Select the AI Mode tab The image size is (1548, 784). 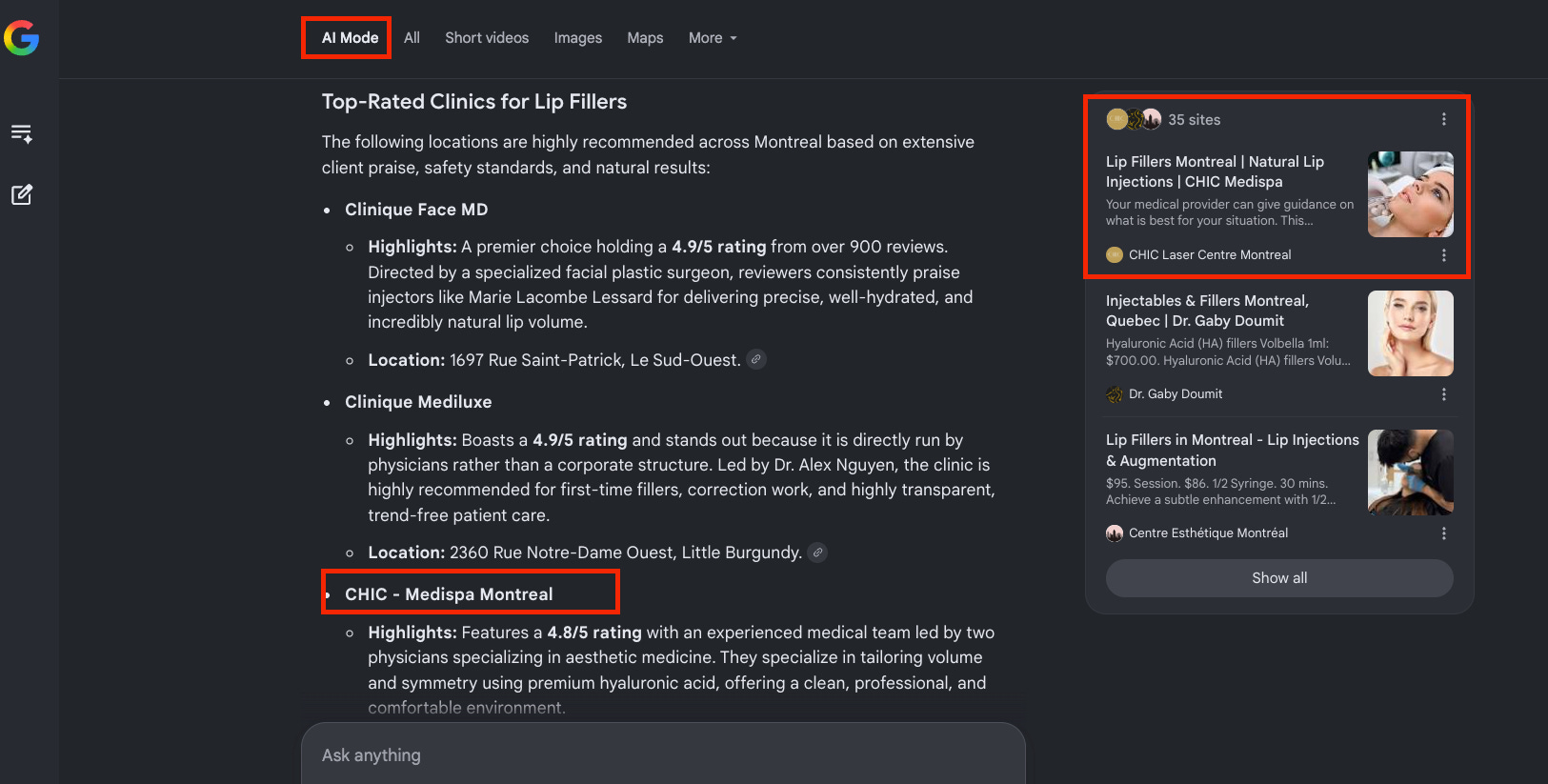350,38
